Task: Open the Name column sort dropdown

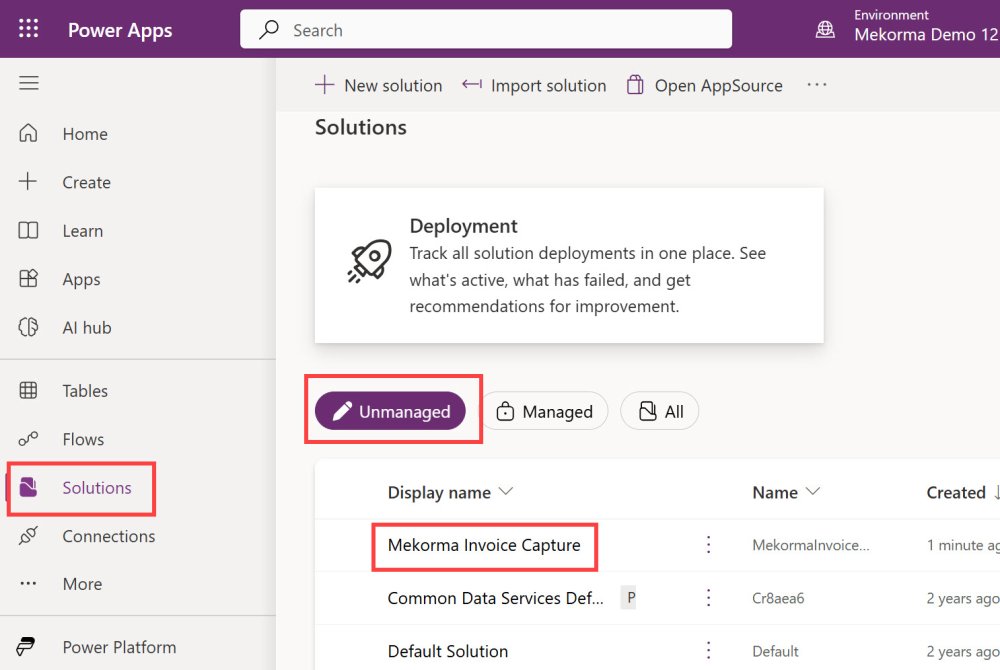Action: click(813, 492)
